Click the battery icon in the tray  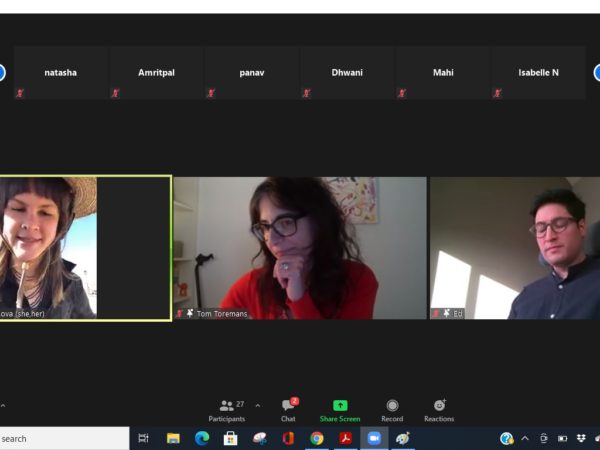click(x=562, y=438)
